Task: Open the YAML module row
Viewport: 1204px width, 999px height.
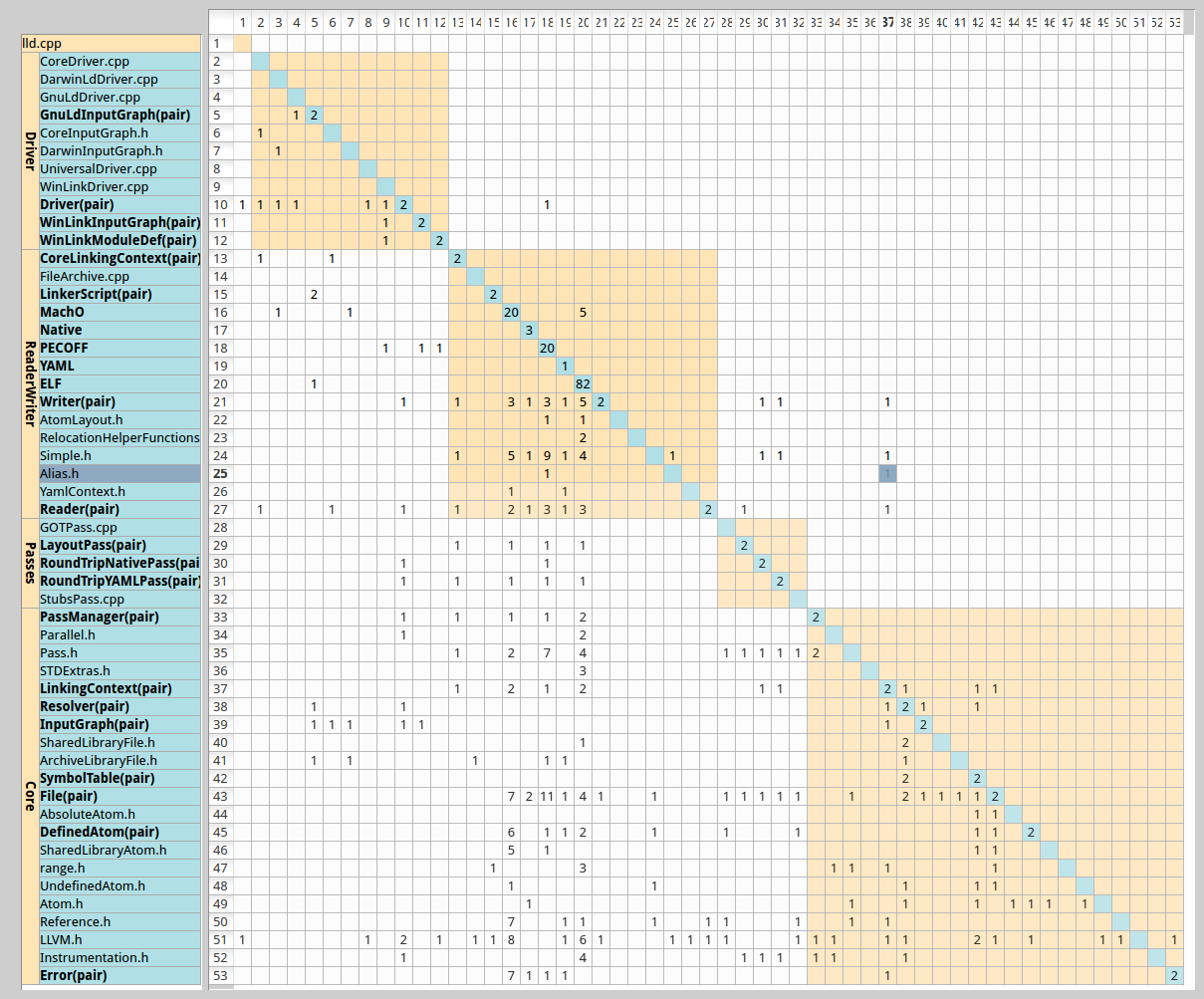Action: [120, 367]
